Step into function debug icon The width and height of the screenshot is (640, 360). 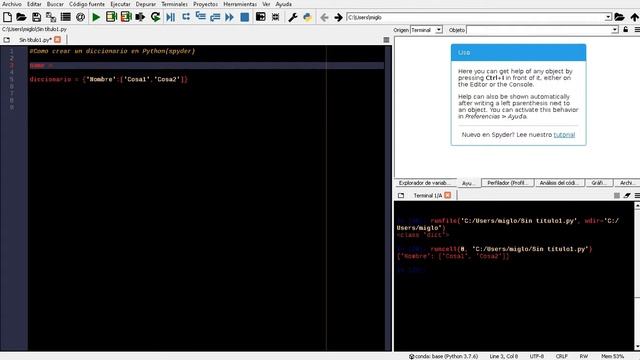click(200, 17)
